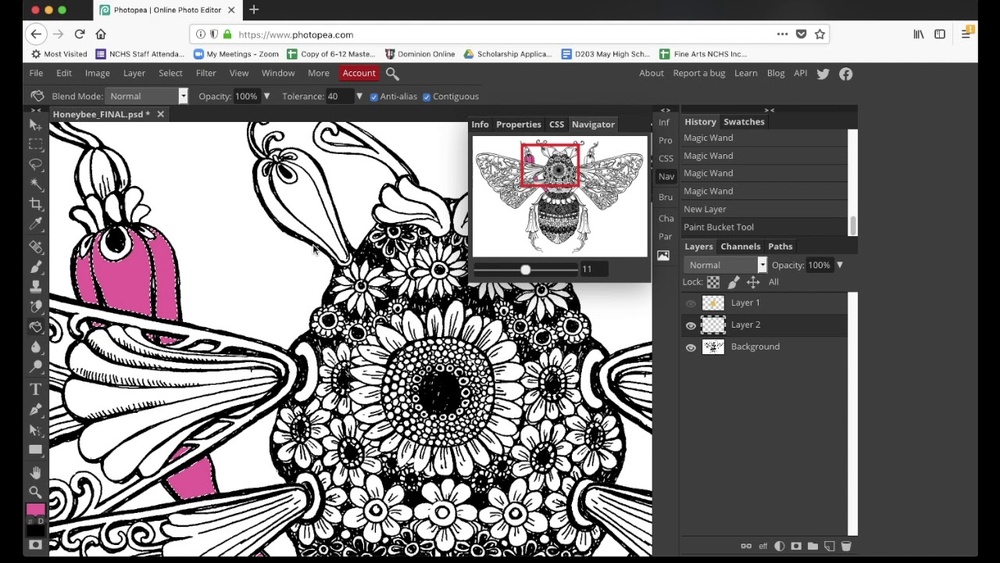
Task: Toggle lock image pixels brush icon
Action: coord(733,282)
